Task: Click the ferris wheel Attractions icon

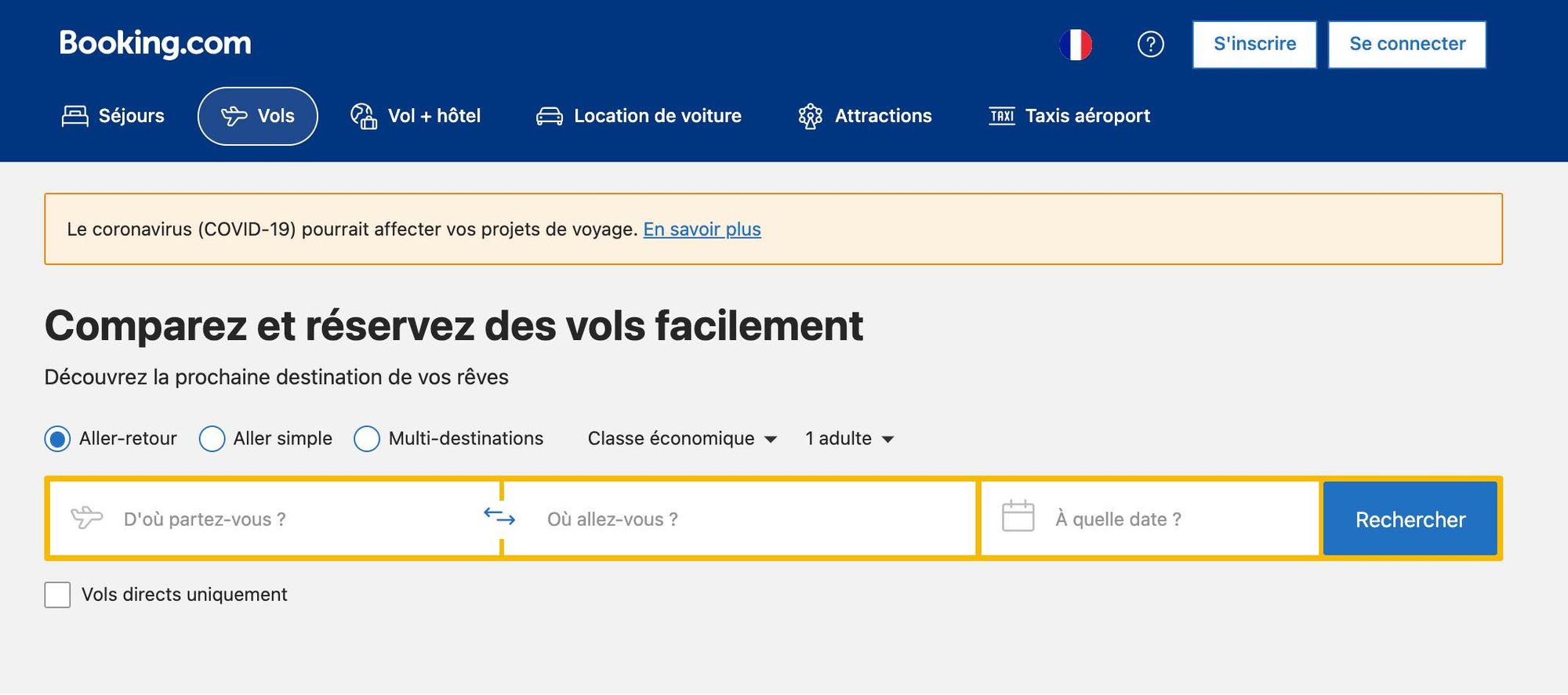Action: click(x=811, y=116)
